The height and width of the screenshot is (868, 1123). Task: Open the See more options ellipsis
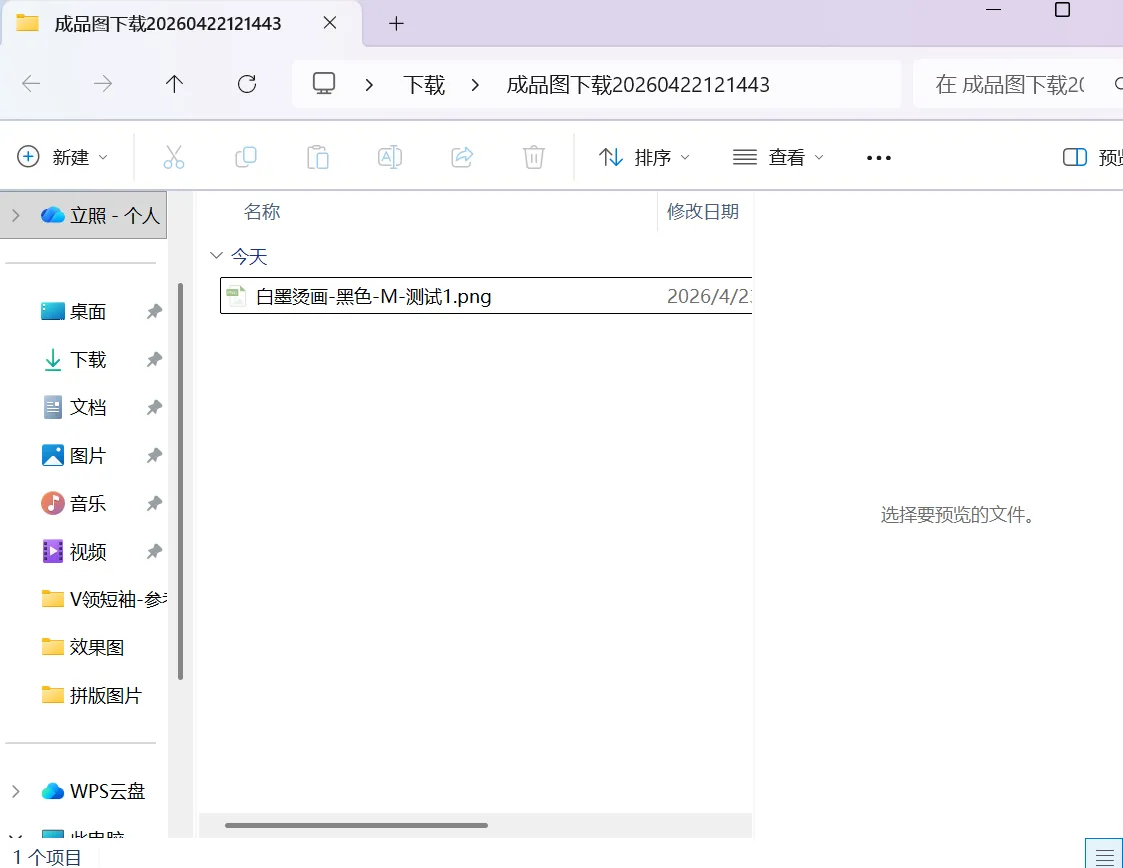coord(879,158)
